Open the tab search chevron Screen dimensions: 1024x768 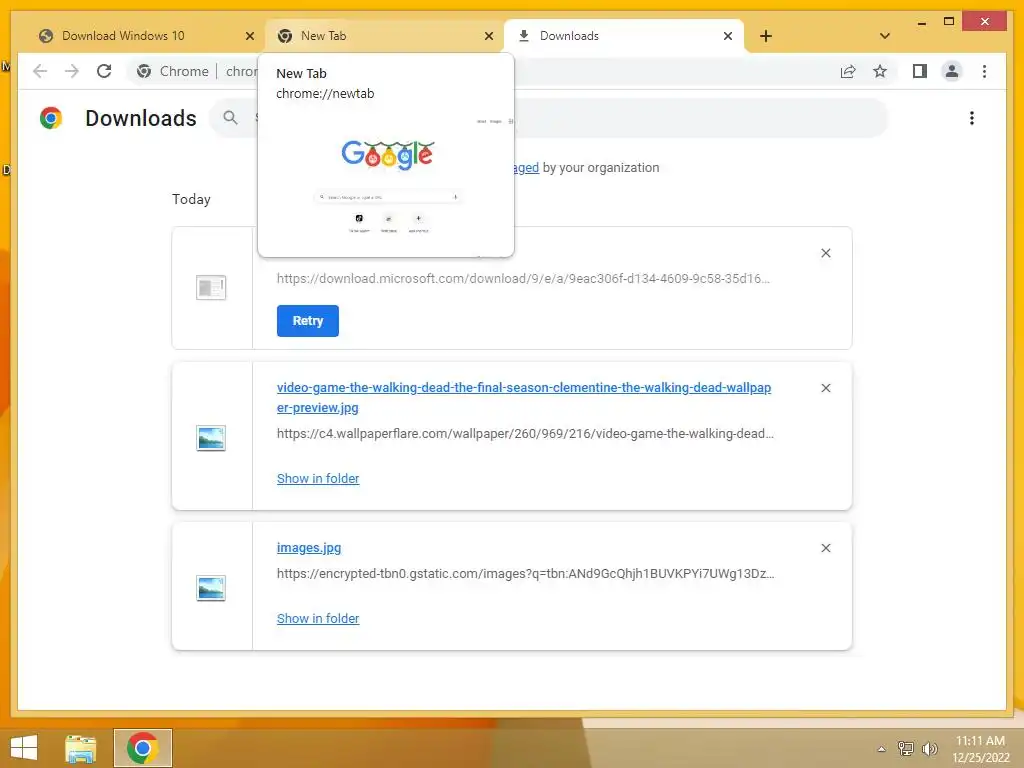coord(884,36)
